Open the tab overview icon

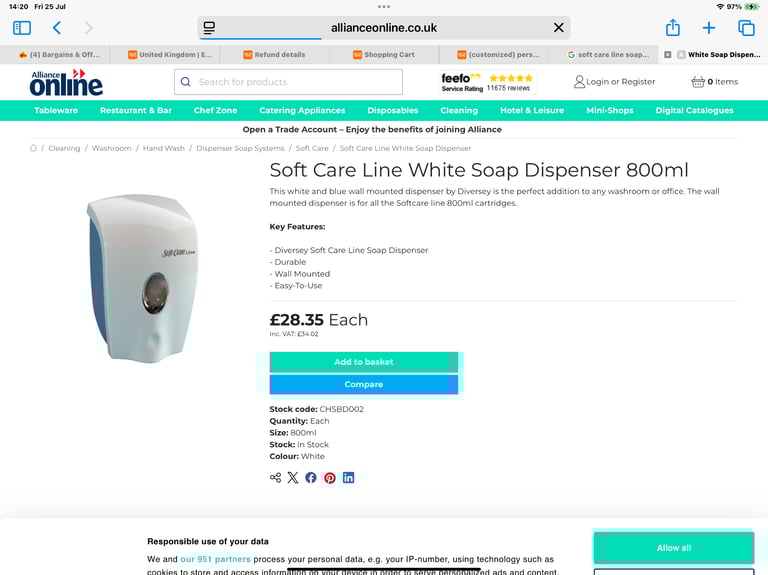click(x=746, y=28)
